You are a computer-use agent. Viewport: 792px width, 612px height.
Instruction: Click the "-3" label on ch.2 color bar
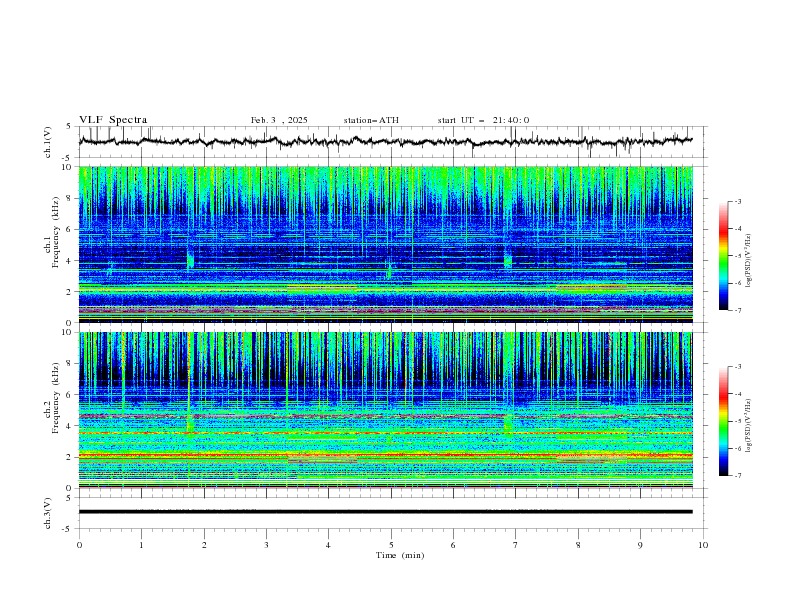(738, 367)
